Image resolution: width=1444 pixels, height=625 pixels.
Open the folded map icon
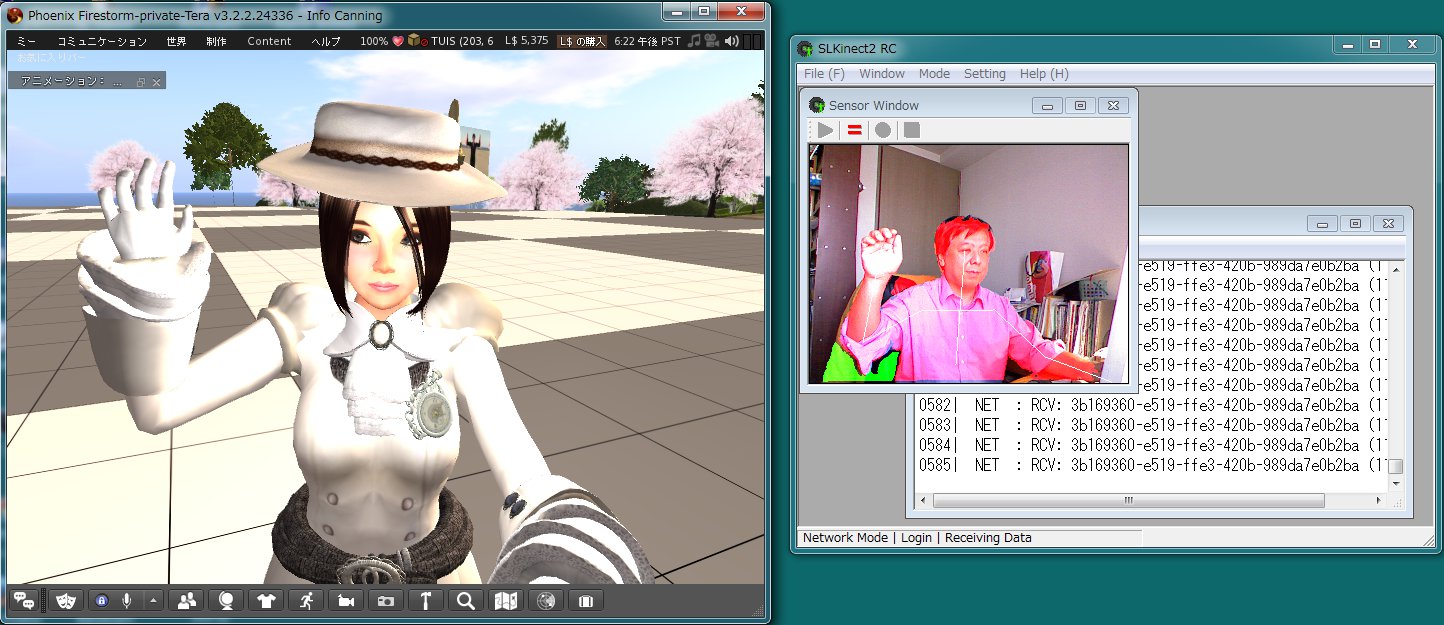506,600
